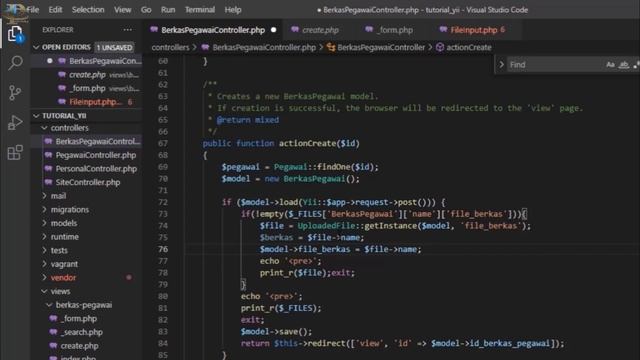
Task: Expand the mail folder
Action: point(44,196)
